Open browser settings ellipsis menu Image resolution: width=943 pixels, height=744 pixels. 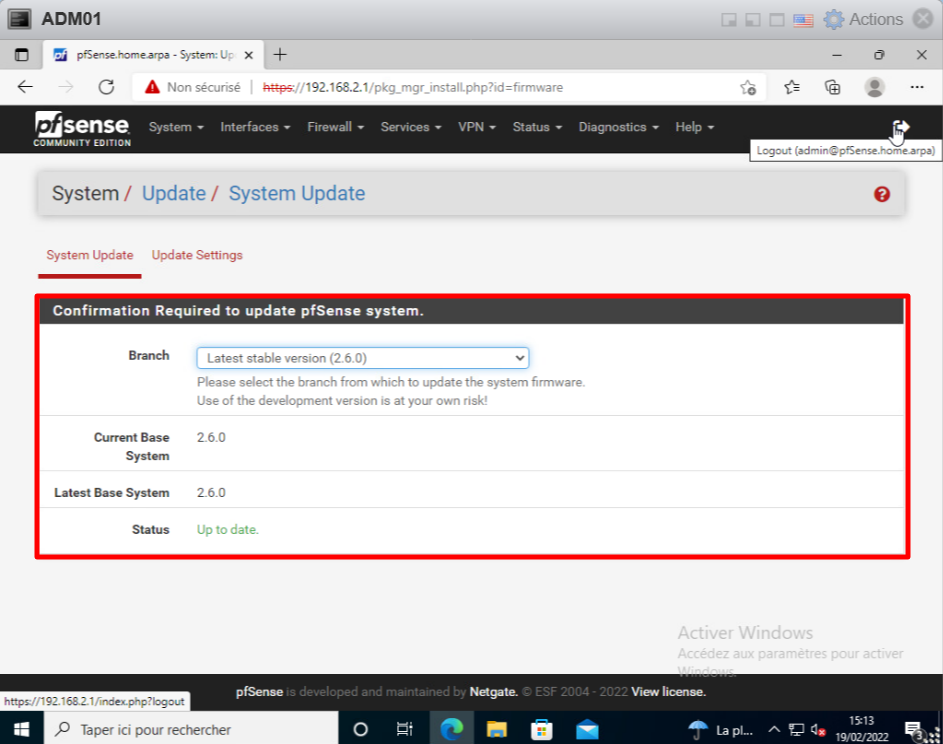point(916,87)
